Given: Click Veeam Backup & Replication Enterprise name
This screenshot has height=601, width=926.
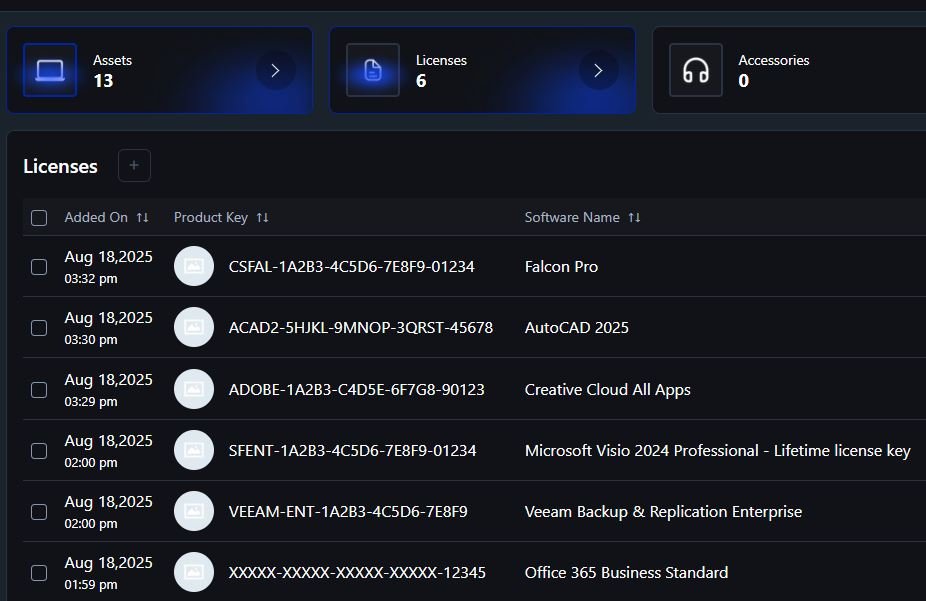Looking at the screenshot, I should click(x=663, y=512).
